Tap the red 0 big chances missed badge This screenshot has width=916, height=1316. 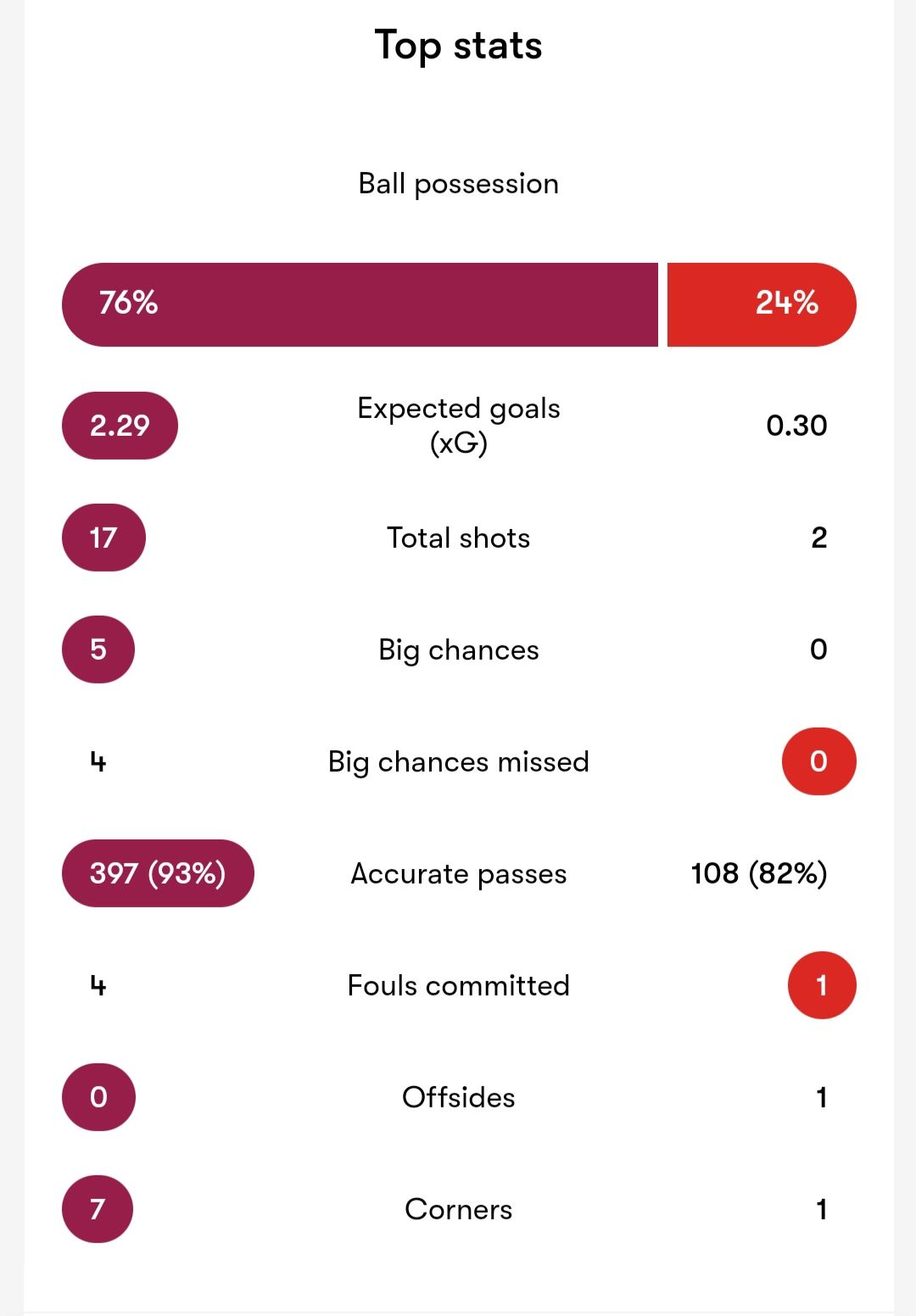point(818,761)
